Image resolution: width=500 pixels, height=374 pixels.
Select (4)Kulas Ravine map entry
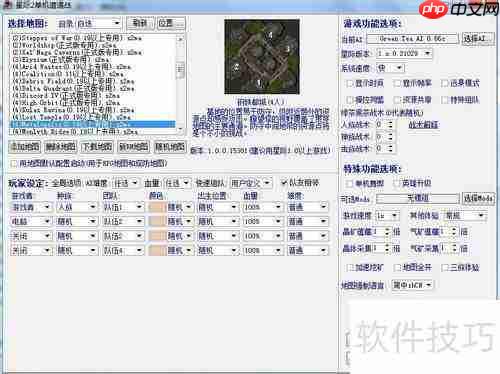(x=73, y=110)
